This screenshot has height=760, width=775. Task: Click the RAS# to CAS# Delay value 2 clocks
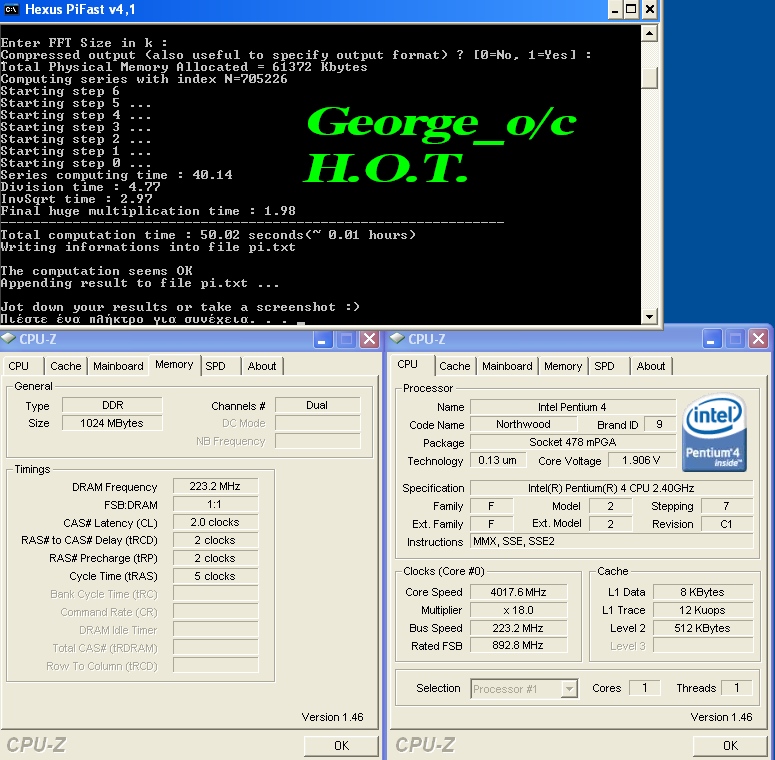(x=215, y=540)
